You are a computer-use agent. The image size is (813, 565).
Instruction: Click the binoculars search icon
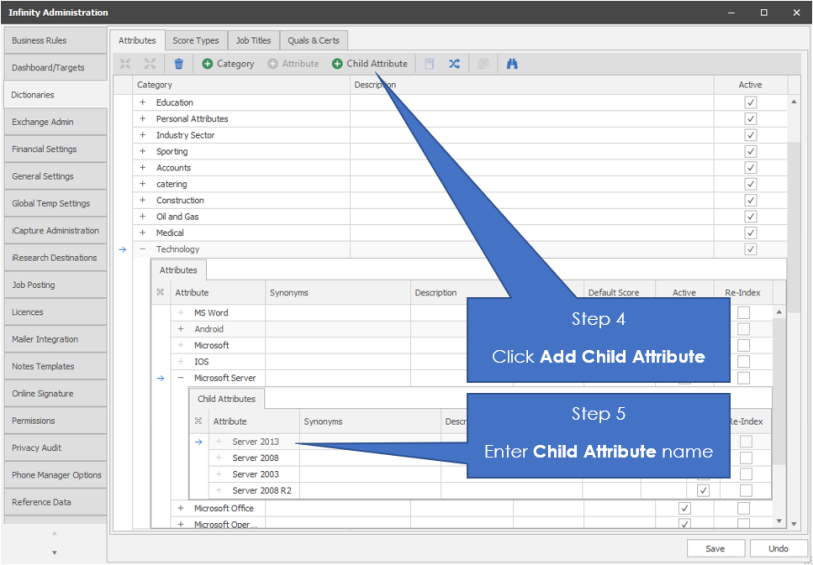pyautogui.click(x=512, y=64)
